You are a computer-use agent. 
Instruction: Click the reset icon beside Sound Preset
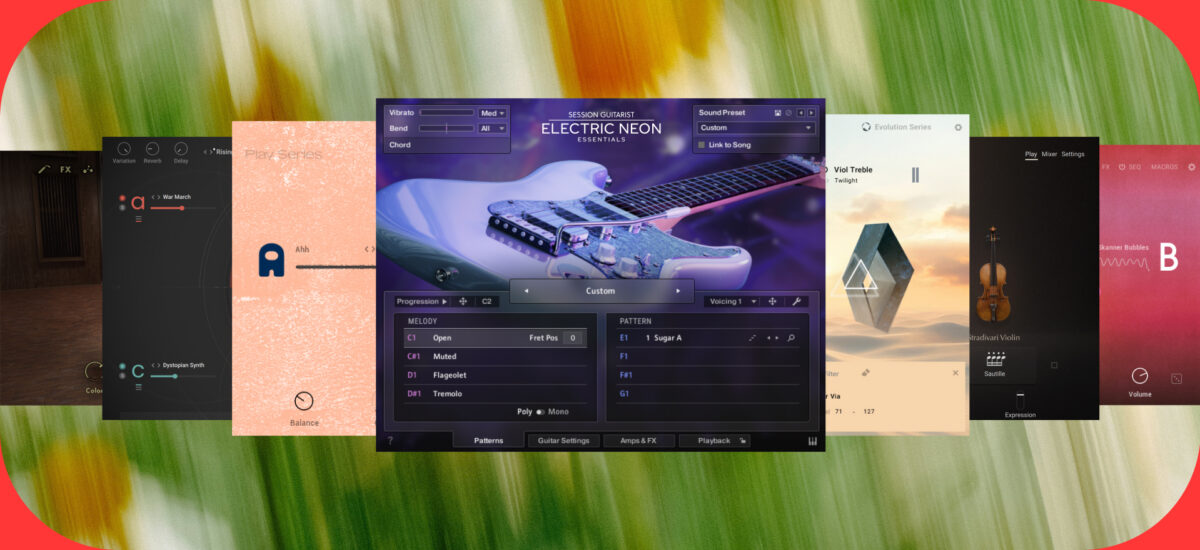pos(788,113)
